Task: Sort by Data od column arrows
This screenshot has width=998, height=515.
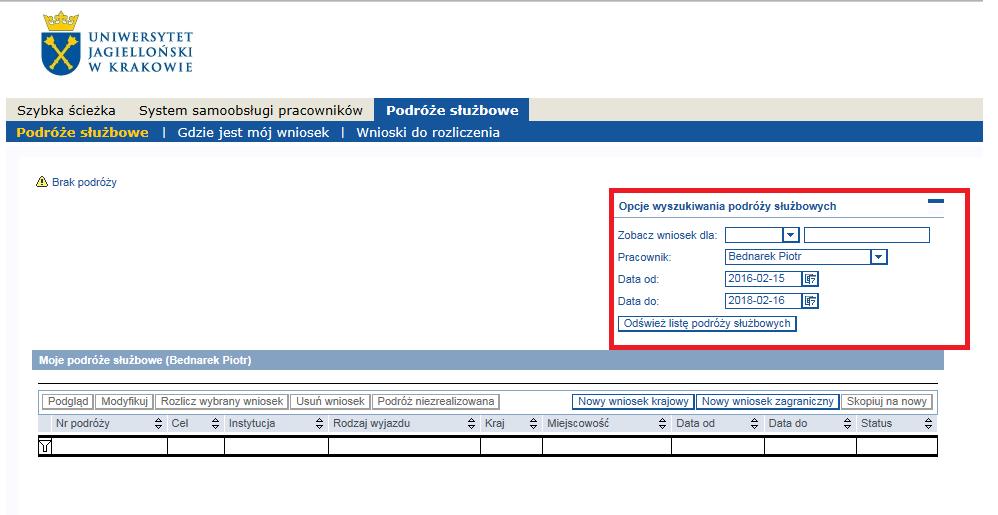Action: coord(755,423)
